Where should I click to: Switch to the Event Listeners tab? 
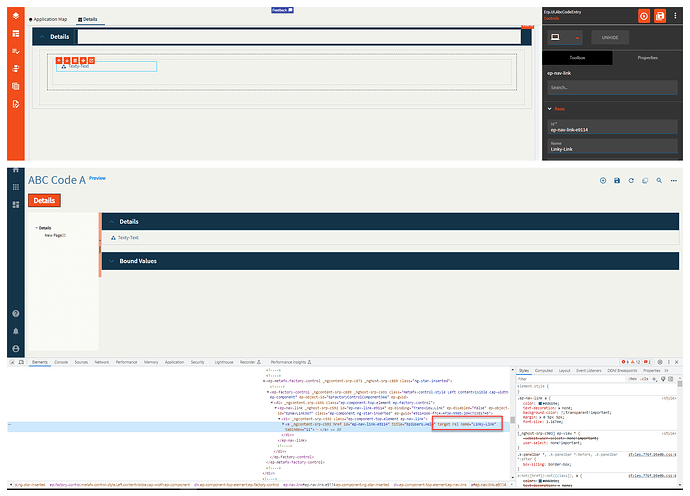pos(589,371)
